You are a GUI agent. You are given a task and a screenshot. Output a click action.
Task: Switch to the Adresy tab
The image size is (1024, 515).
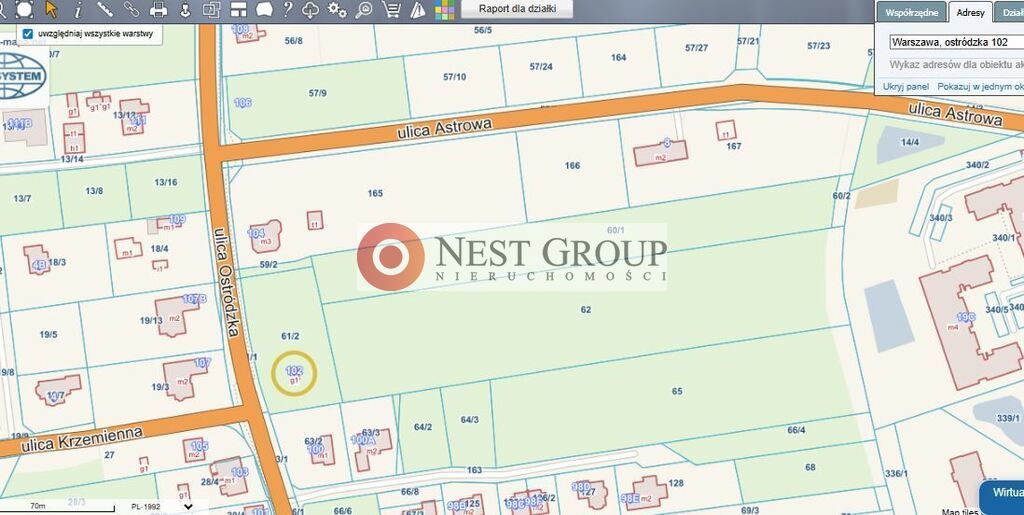[x=970, y=12]
